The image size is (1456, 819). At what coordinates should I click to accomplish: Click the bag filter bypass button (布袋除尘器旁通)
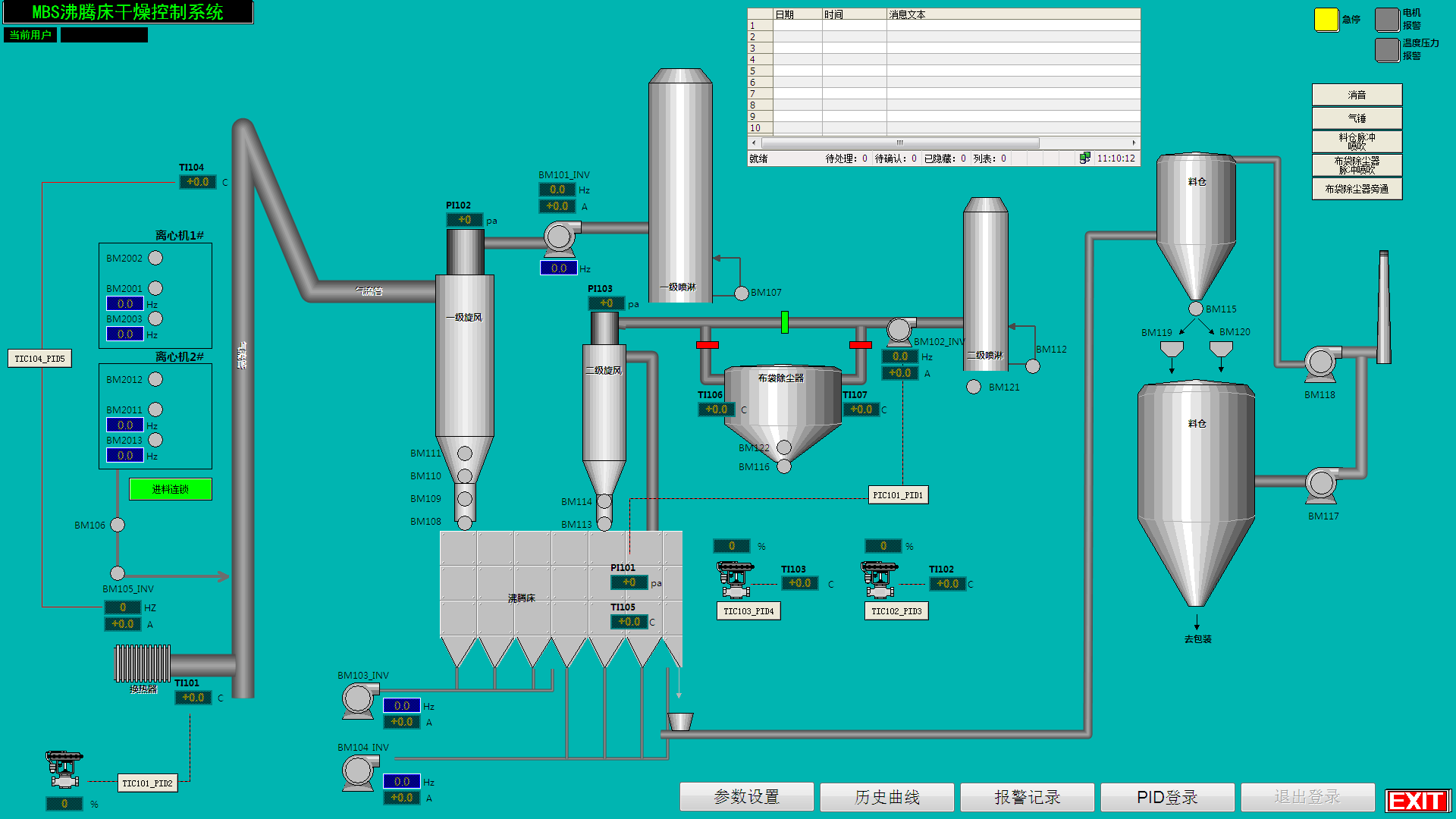[x=1357, y=189]
